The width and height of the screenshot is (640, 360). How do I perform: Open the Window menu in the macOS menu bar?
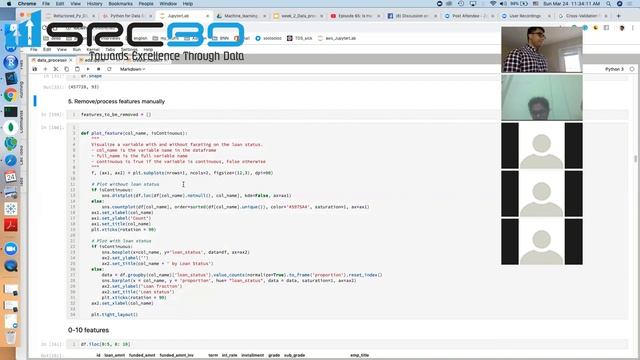click(168, 4)
